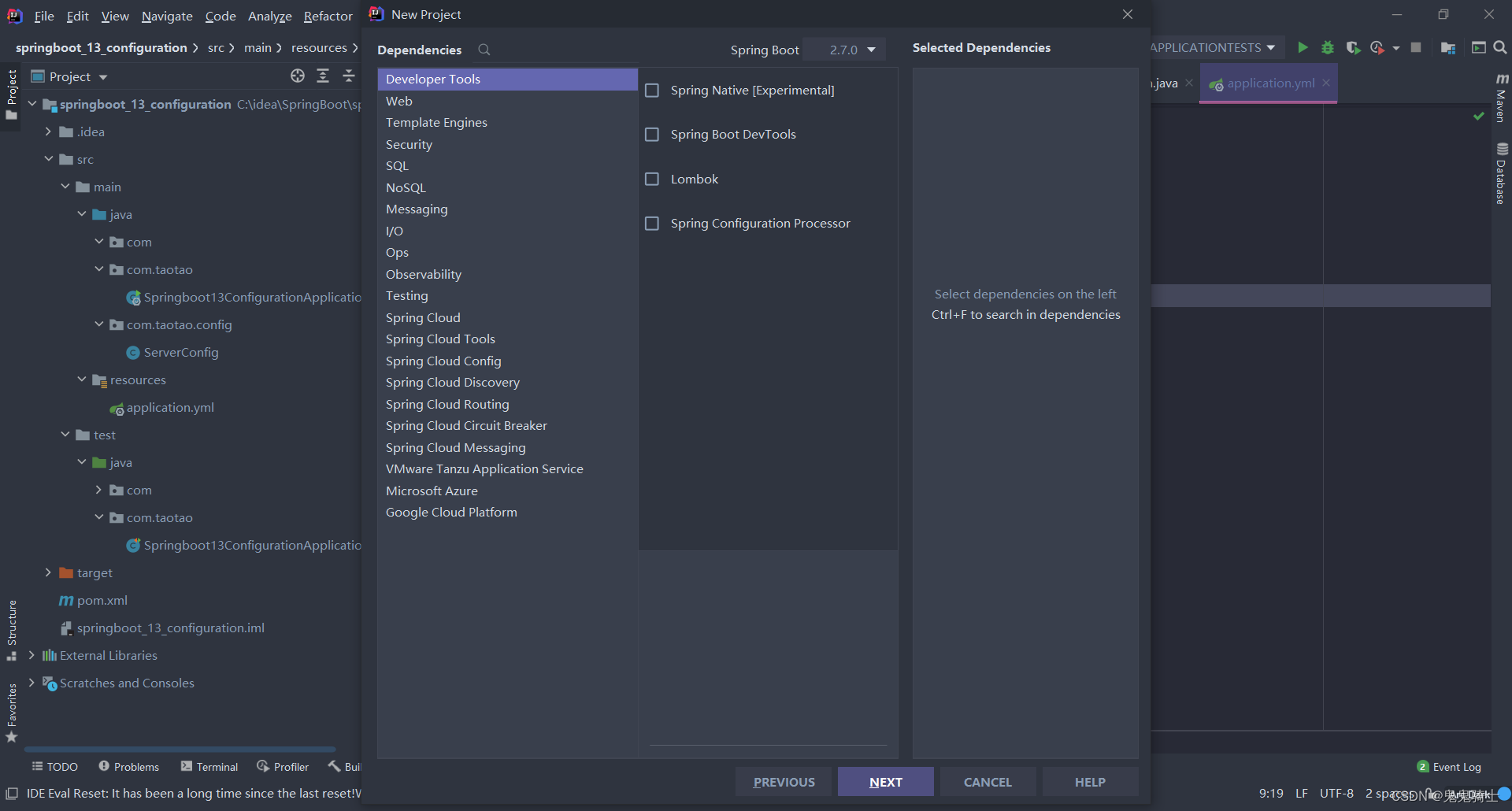Open the Event Log
The height and width of the screenshot is (811, 1512).
pos(1449,767)
